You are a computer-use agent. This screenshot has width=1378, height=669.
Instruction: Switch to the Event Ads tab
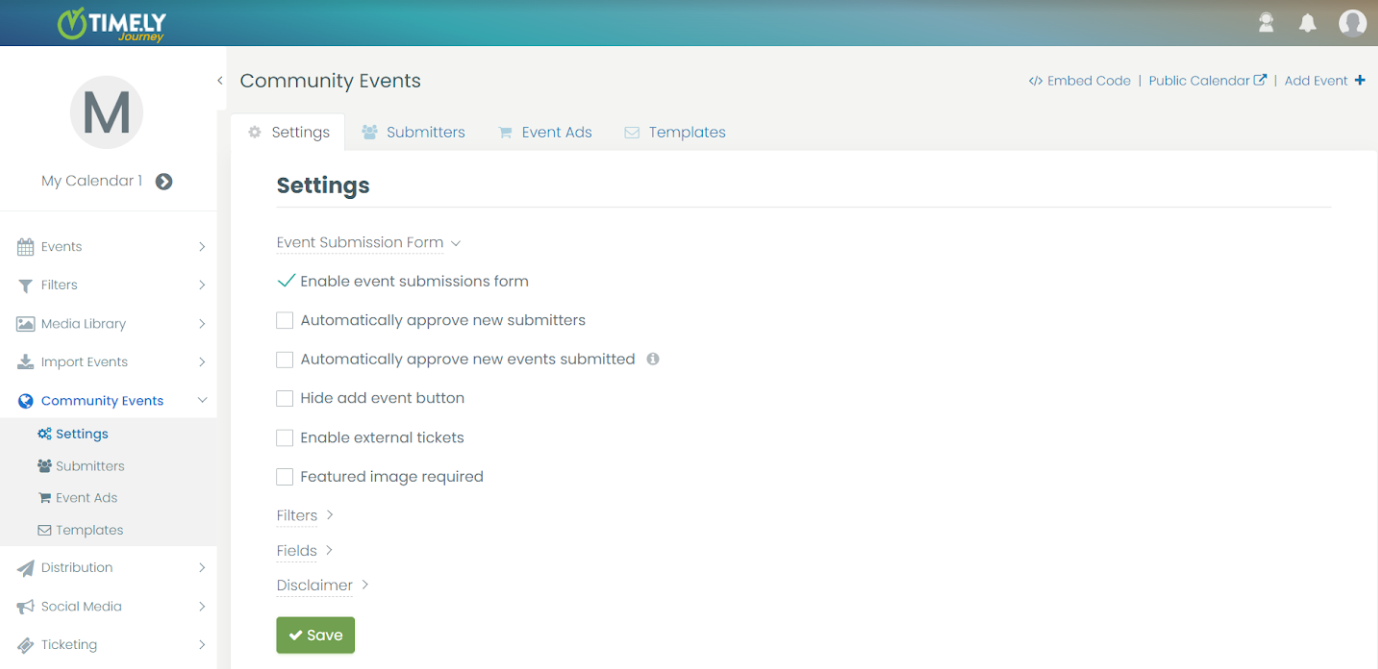545,132
